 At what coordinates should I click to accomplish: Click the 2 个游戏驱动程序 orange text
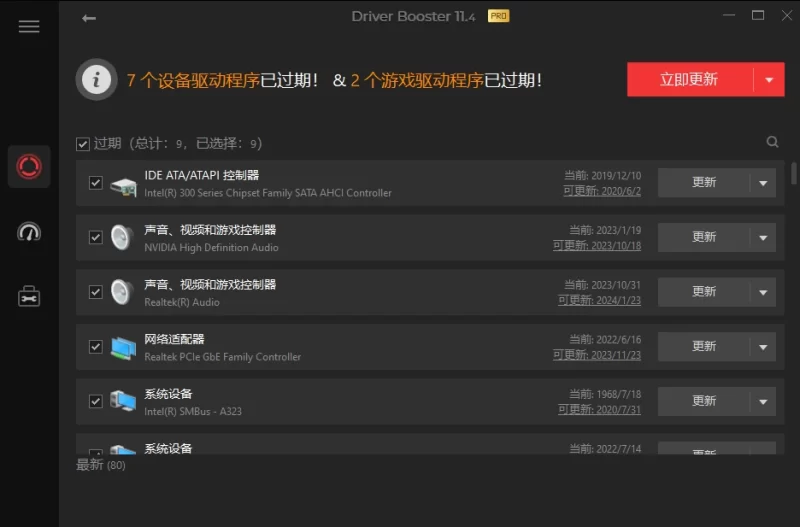coord(417,80)
